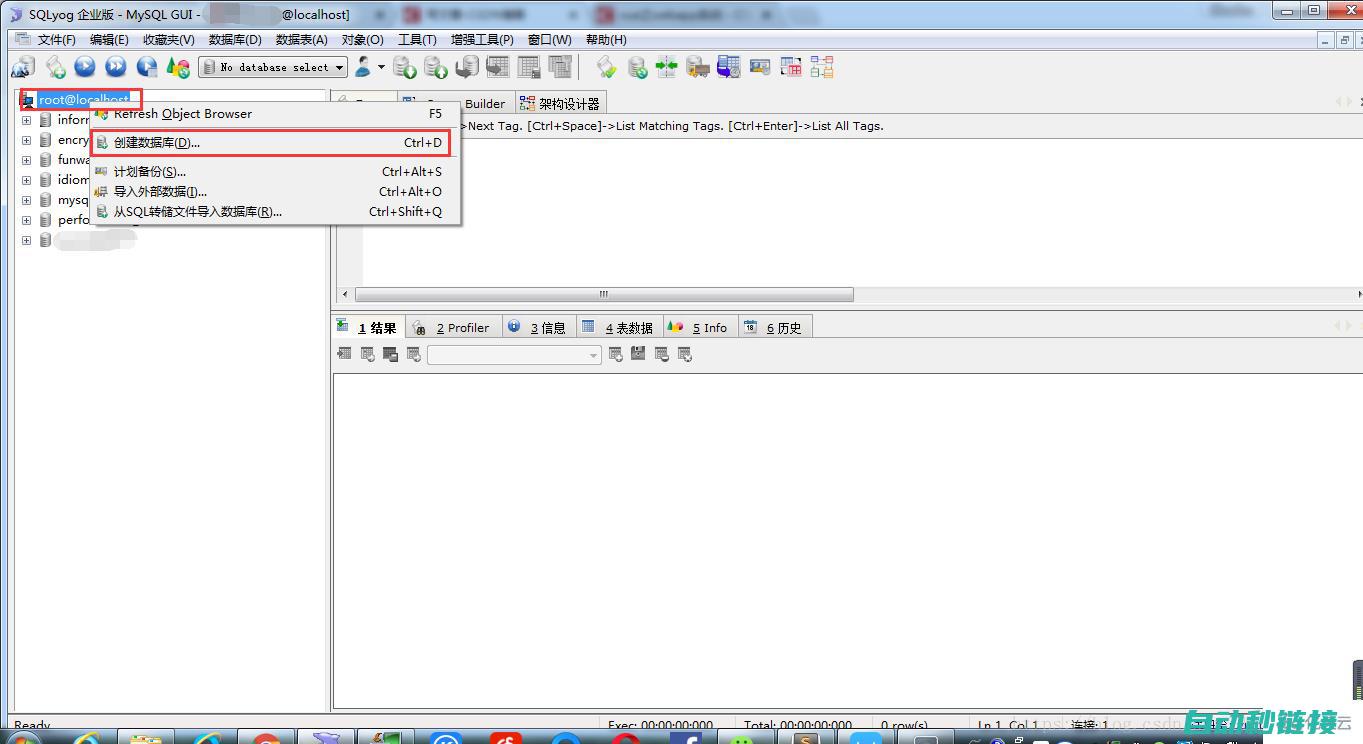Click table-minus icon in result toolbar
This screenshot has width=1363, height=744.
click(662, 354)
